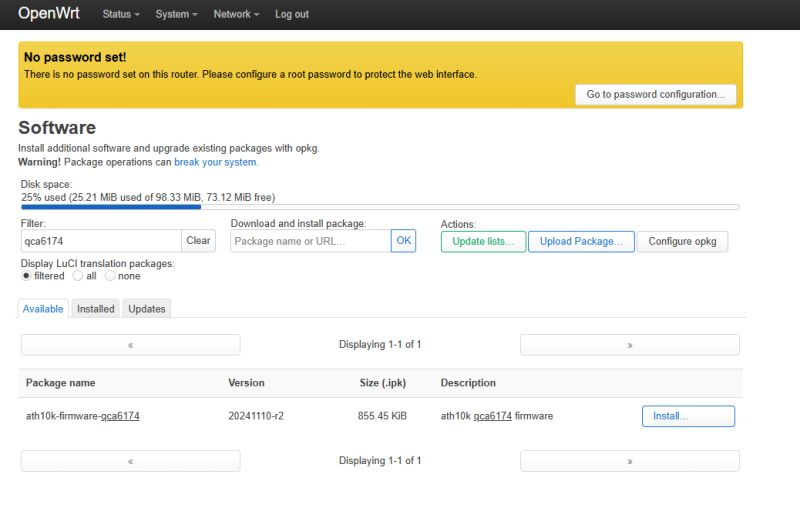Viewport: 800px width, 511px height.
Task: Click the Software page heading
Action: tap(57, 127)
